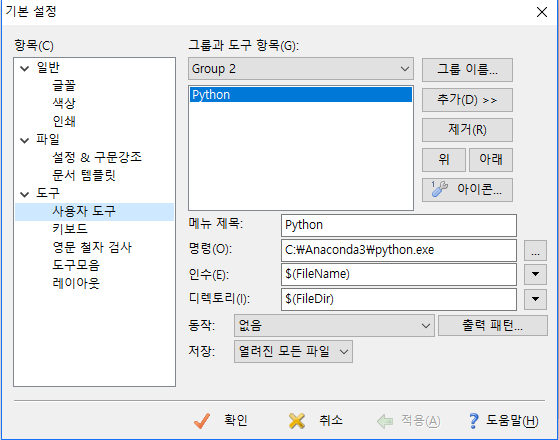Click the 출력 패턴... button
This screenshot has width=559, height=440.
(x=493, y=325)
